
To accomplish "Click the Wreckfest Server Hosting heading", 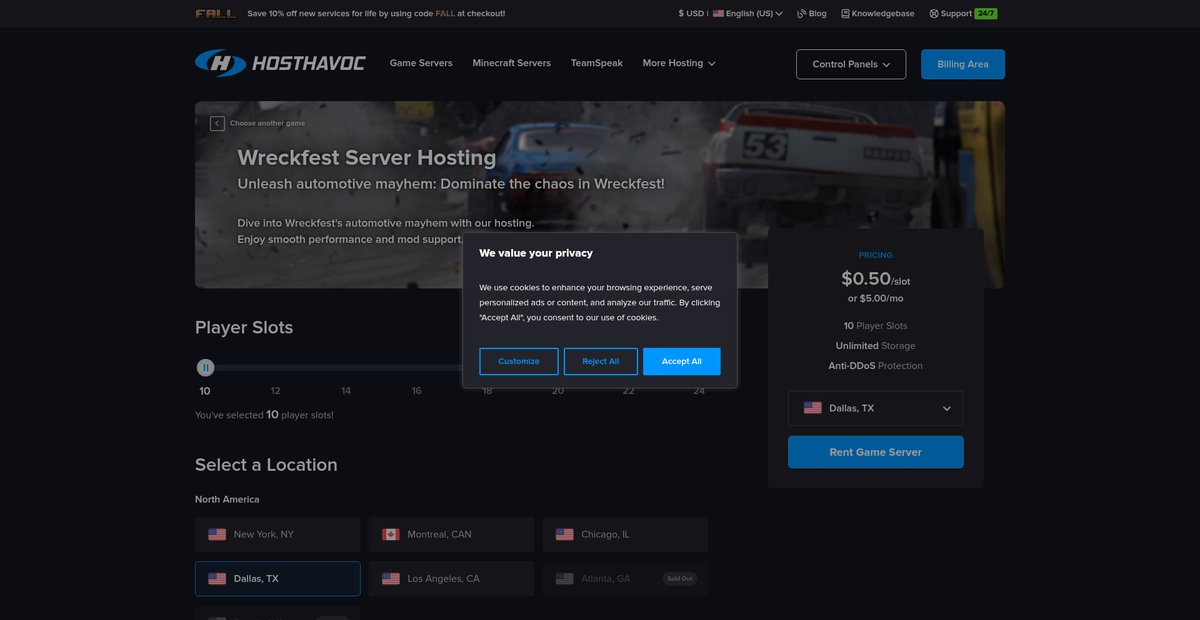I will [367, 157].
